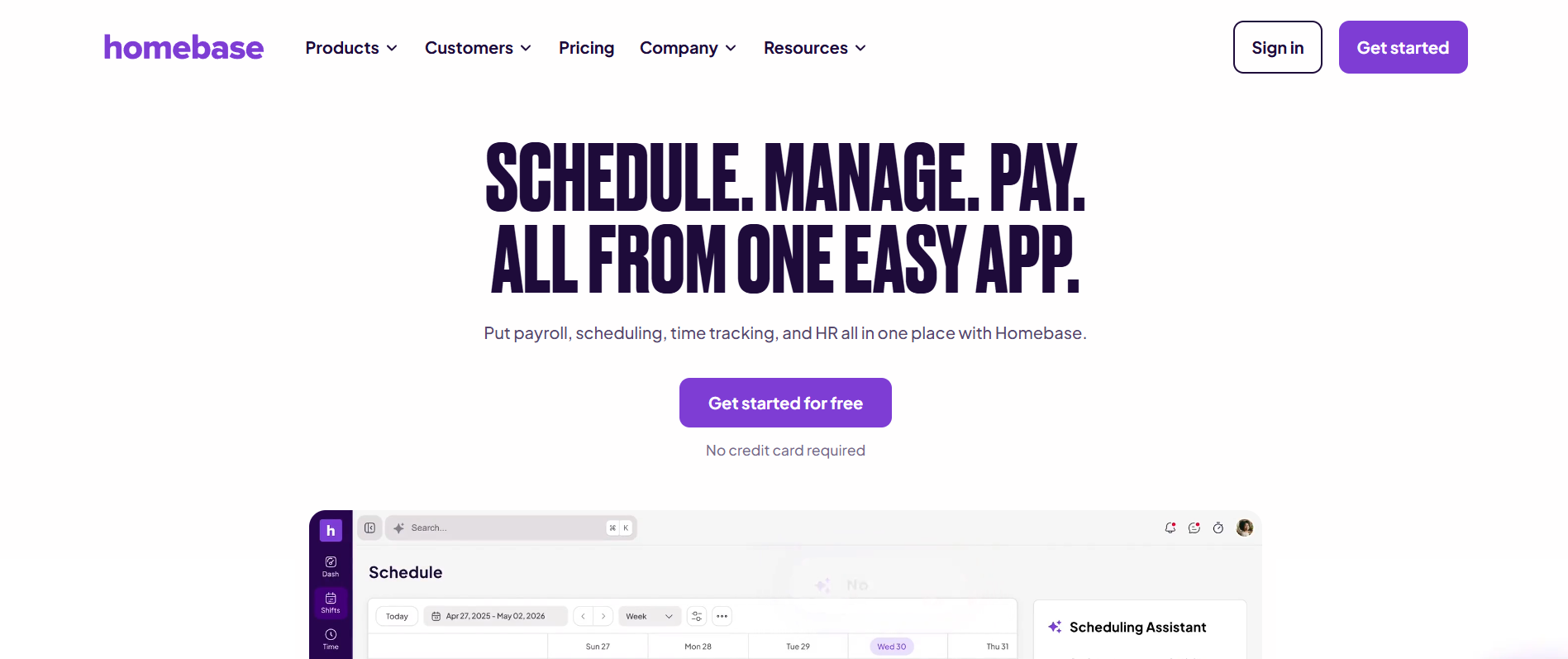Open the date range picker Apr 27, 2025

tap(495, 616)
